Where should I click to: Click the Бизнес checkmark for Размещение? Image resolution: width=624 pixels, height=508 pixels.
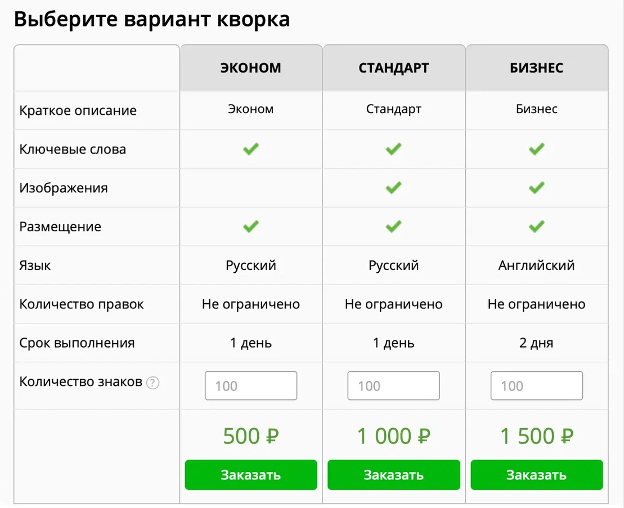(x=537, y=226)
